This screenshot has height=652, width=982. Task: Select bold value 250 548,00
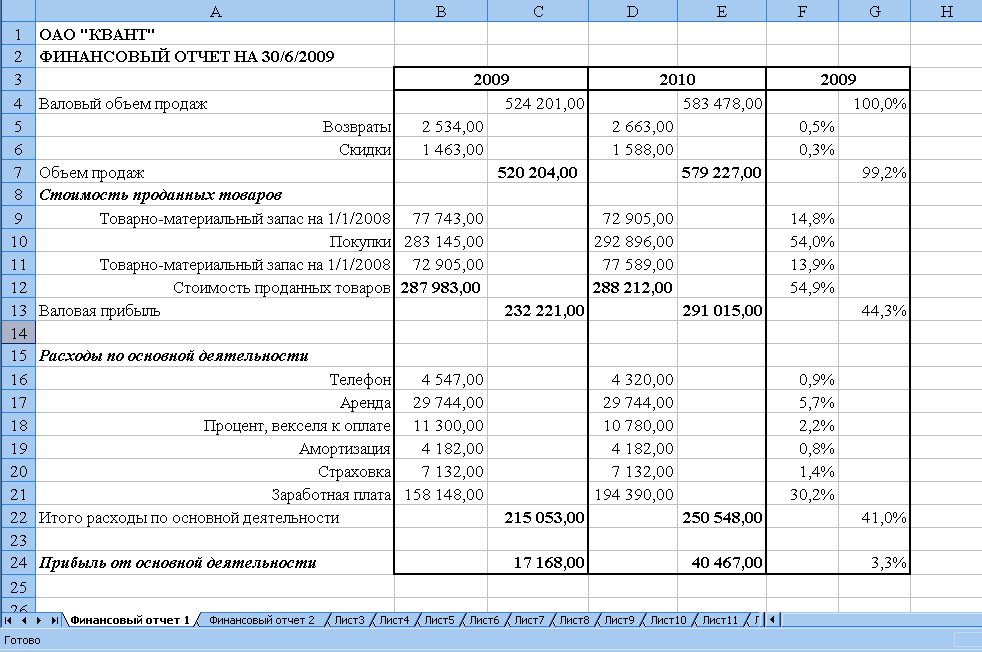721,517
